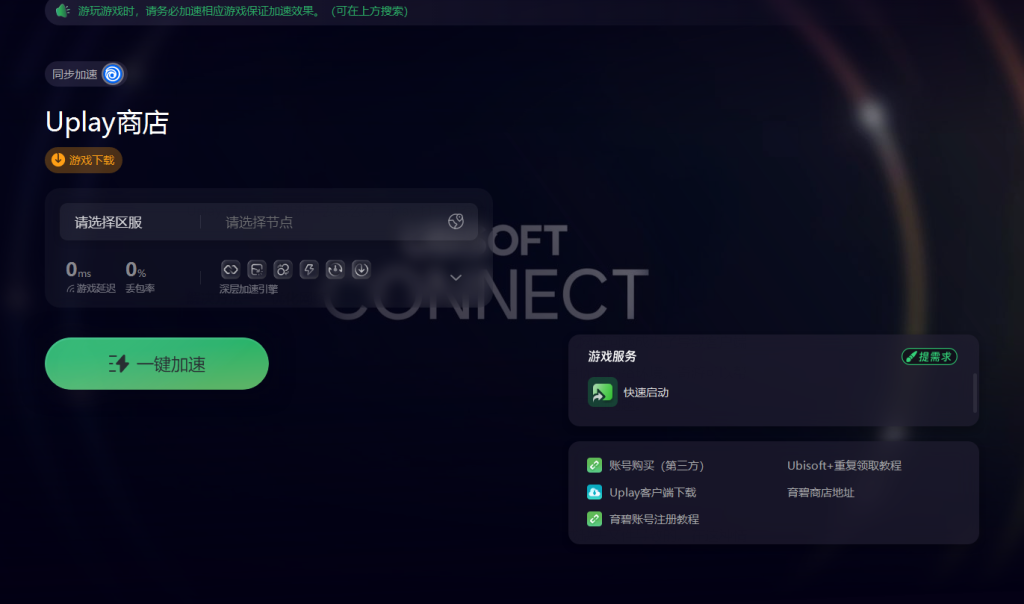Click the second deep acceleration engine icon

(257, 270)
